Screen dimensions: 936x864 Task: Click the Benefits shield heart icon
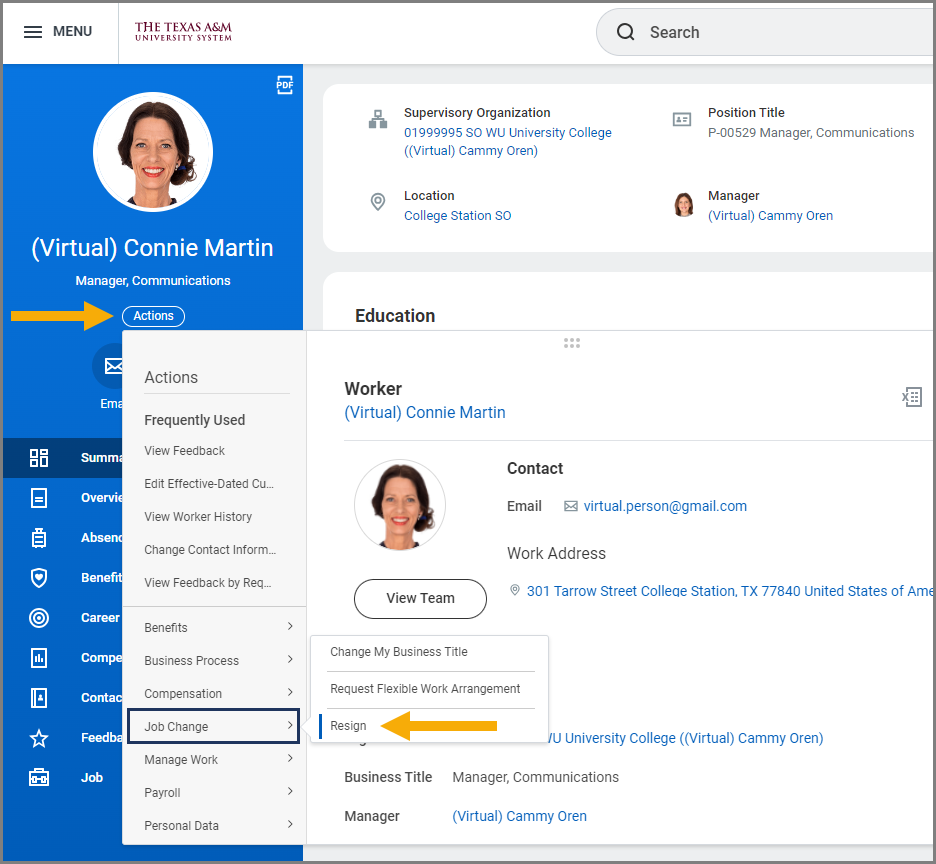coord(39,577)
